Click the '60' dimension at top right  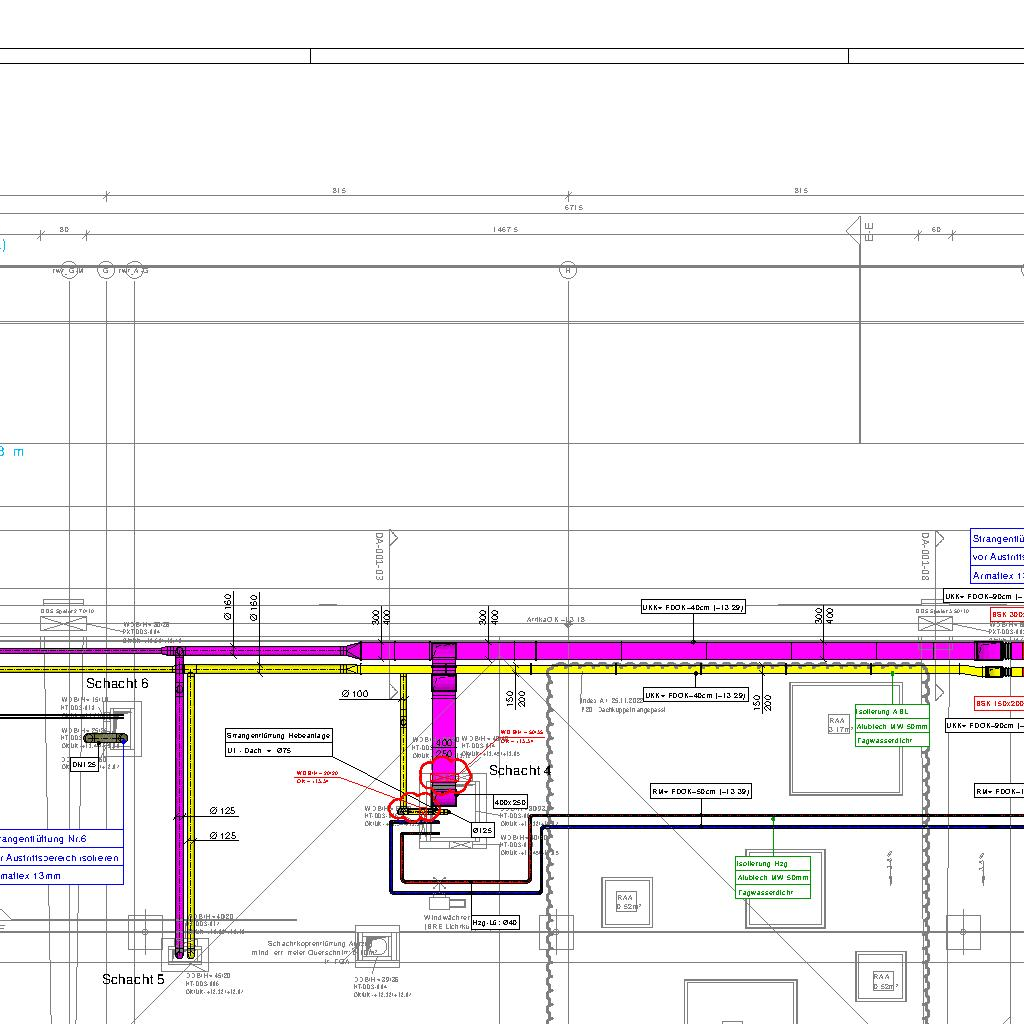coord(936,230)
